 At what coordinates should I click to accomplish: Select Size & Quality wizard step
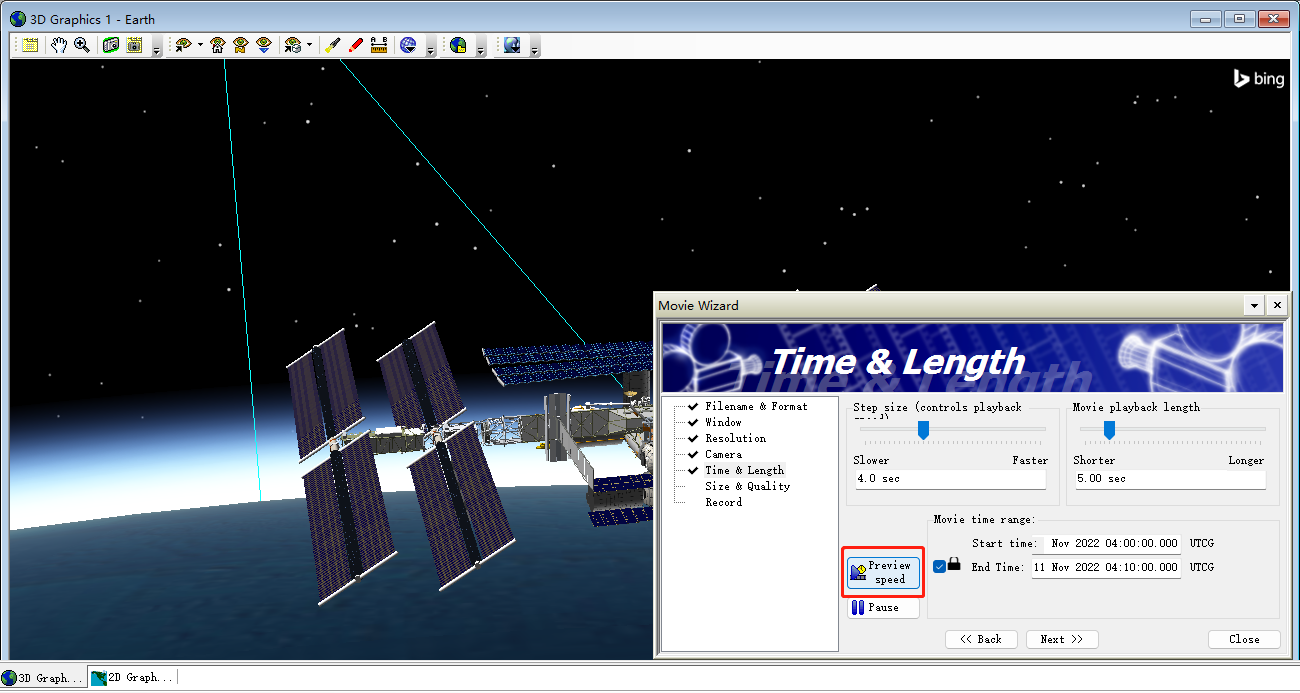(747, 486)
